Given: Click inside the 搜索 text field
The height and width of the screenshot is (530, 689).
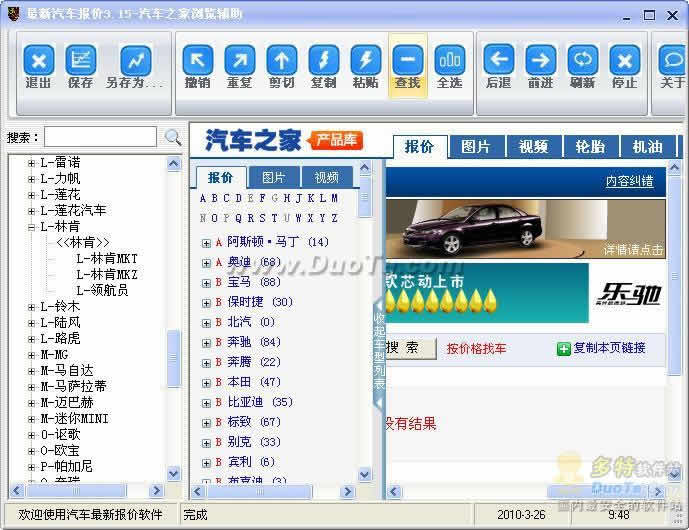Looking at the screenshot, I should coord(100,137).
